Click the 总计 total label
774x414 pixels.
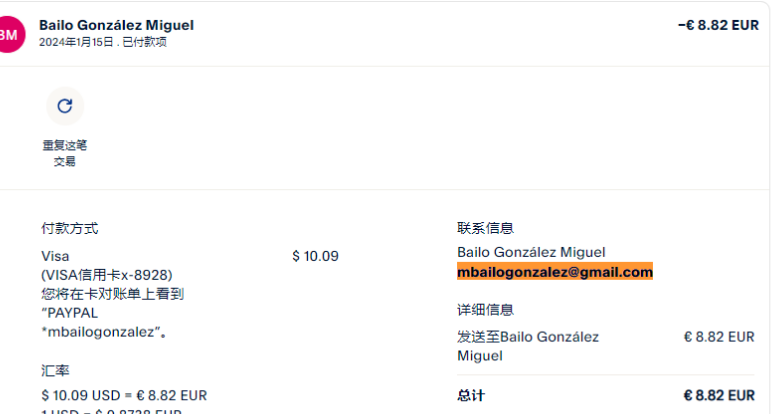[471, 395]
